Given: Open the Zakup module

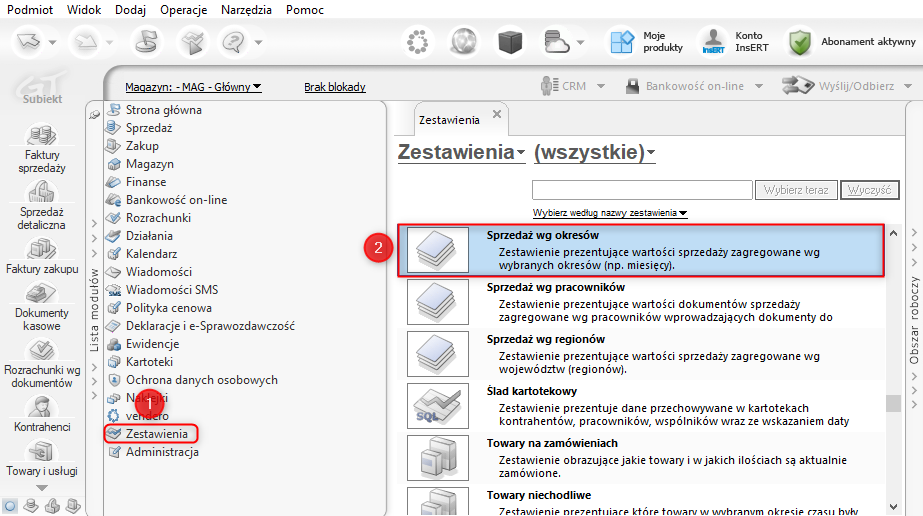Looking at the screenshot, I should click(142, 146).
